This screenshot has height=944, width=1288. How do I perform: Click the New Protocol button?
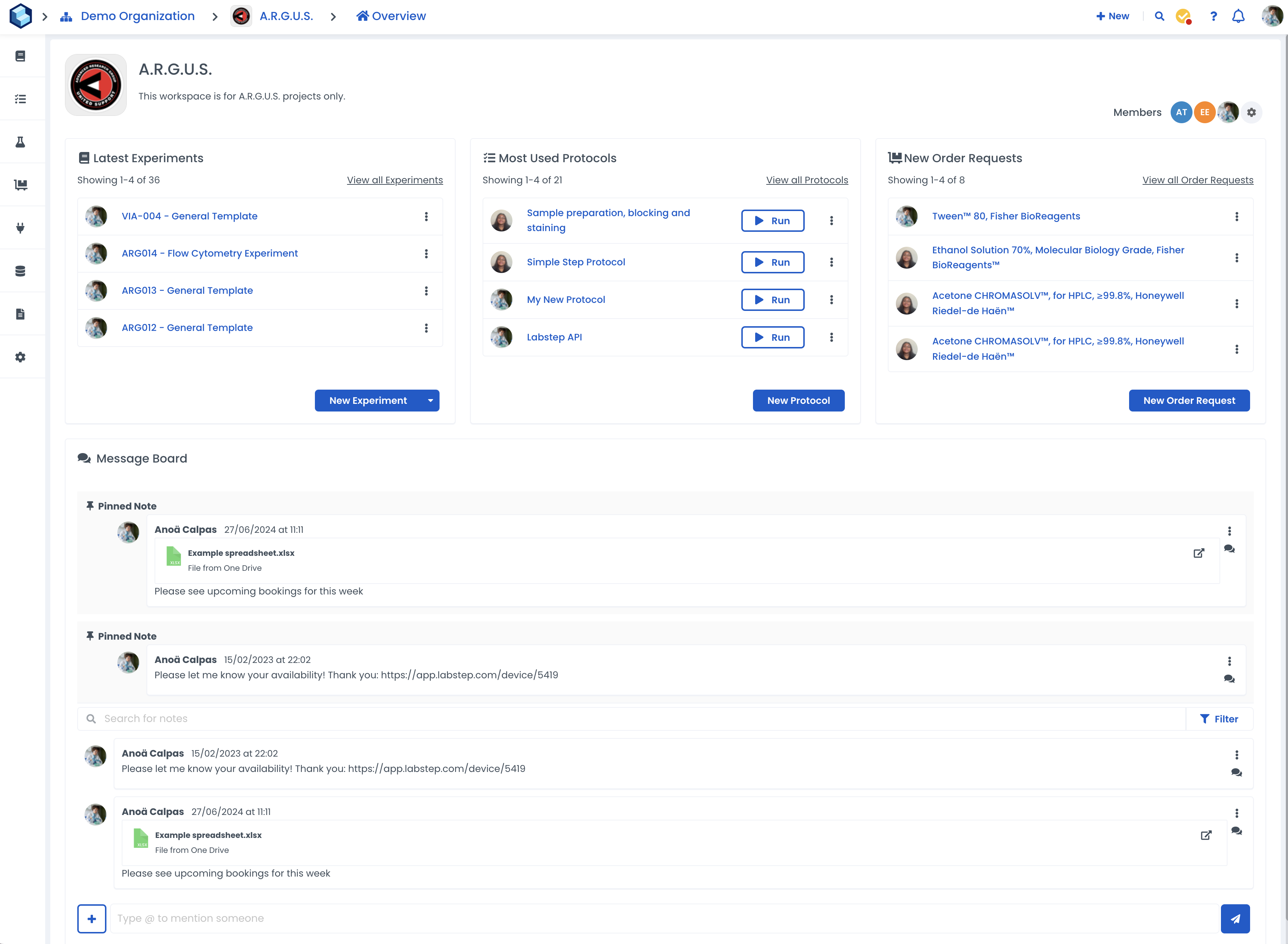pos(798,401)
